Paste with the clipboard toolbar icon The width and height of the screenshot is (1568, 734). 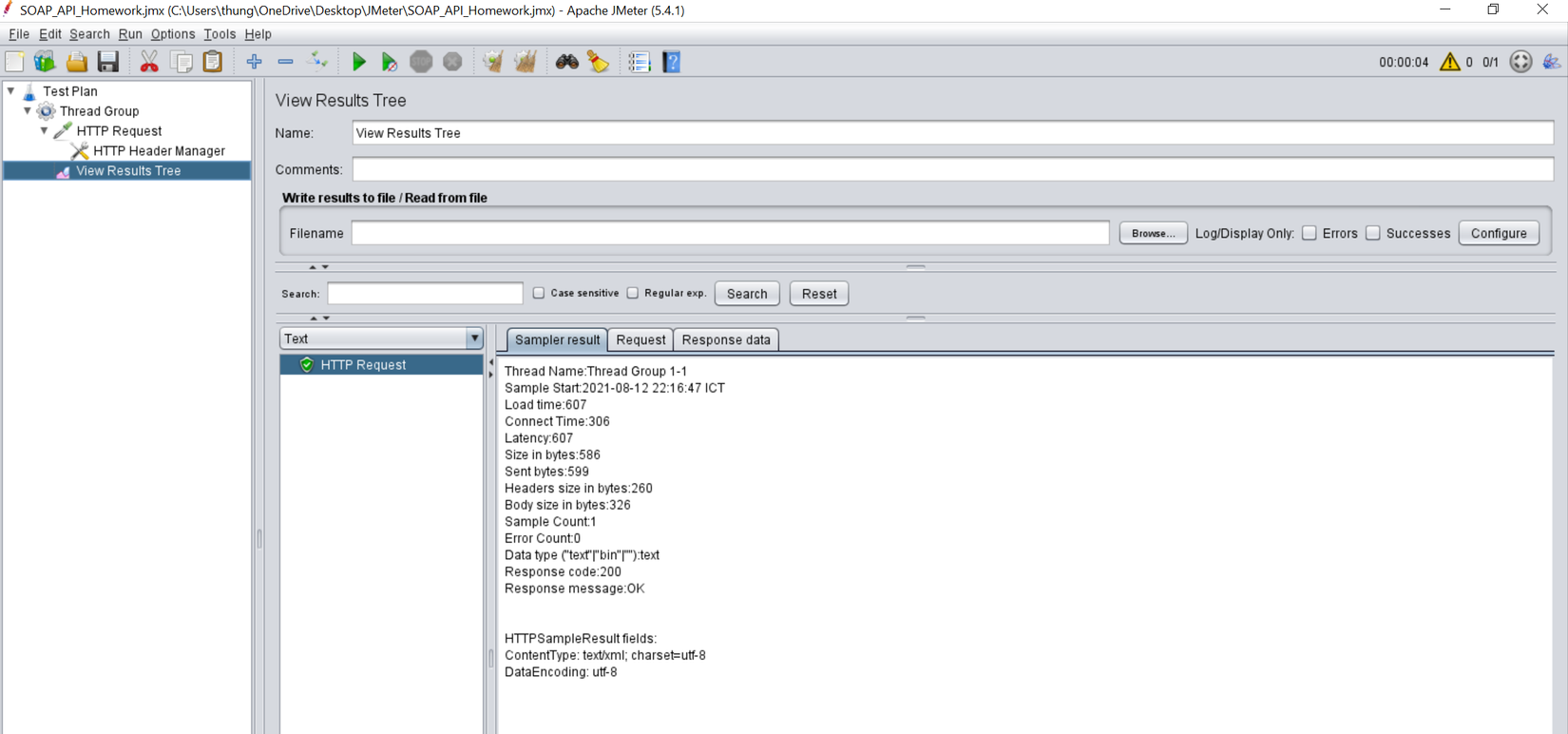click(x=213, y=62)
